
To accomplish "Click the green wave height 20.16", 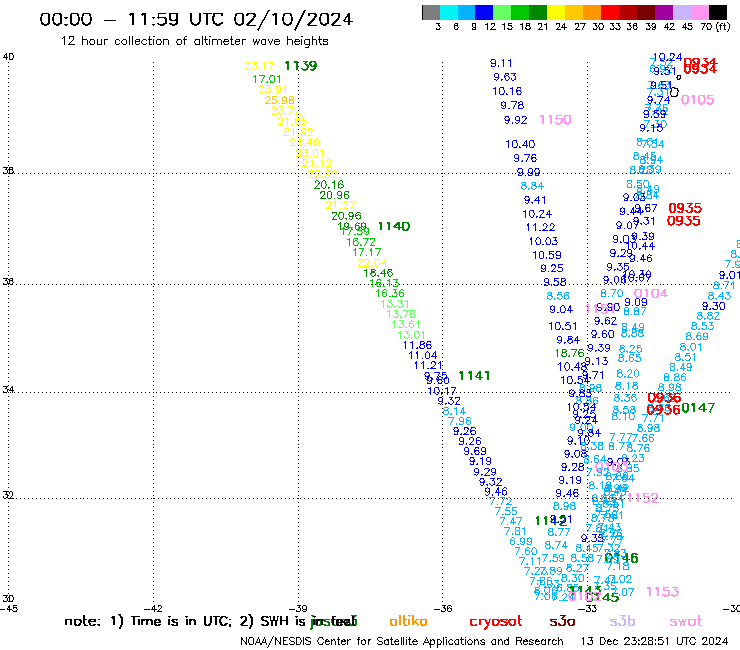I will point(329,185).
